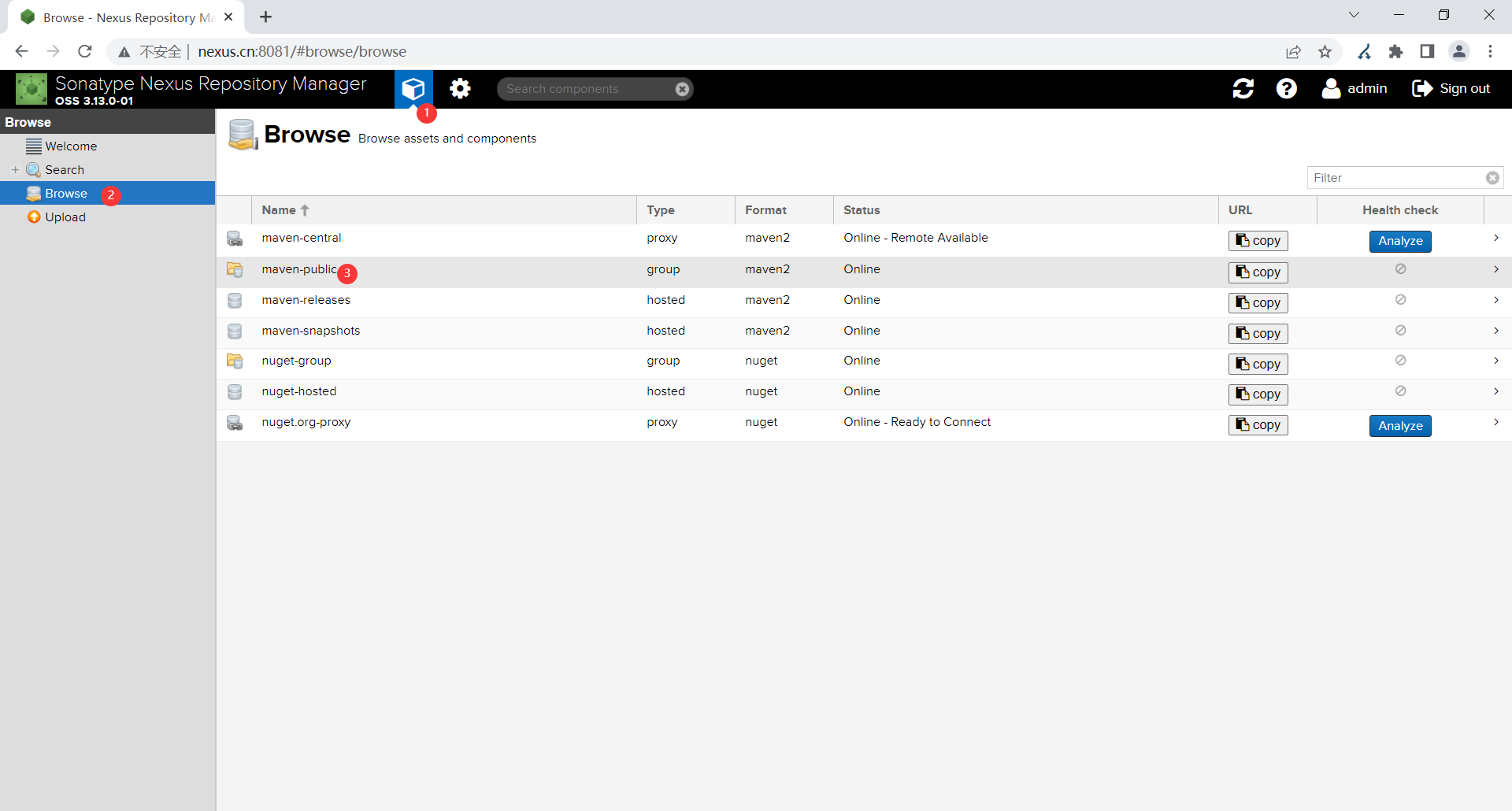
Task: Copy the maven-snapshots repository URL
Action: 1258,334
